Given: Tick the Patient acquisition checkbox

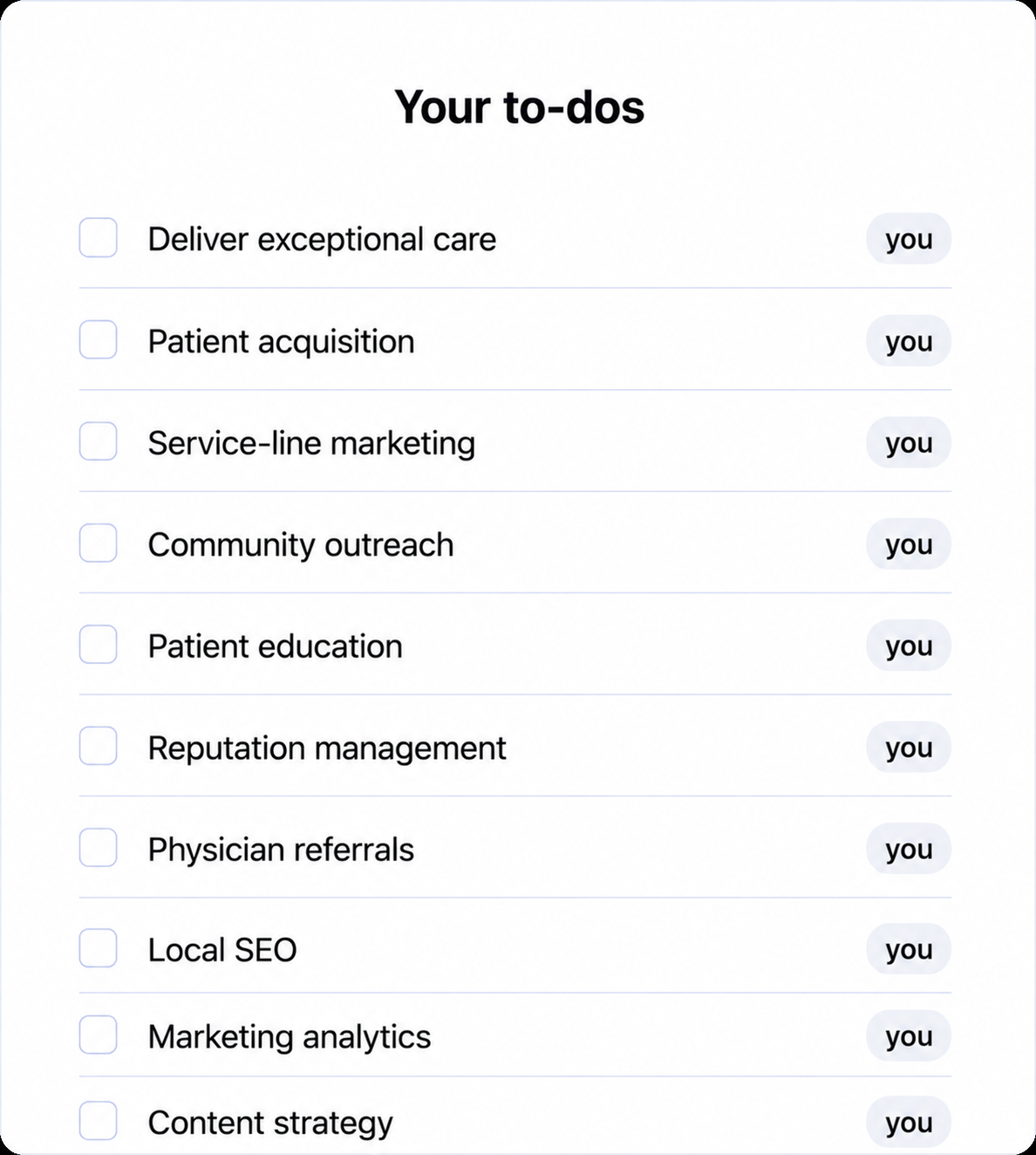Looking at the screenshot, I should point(98,339).
